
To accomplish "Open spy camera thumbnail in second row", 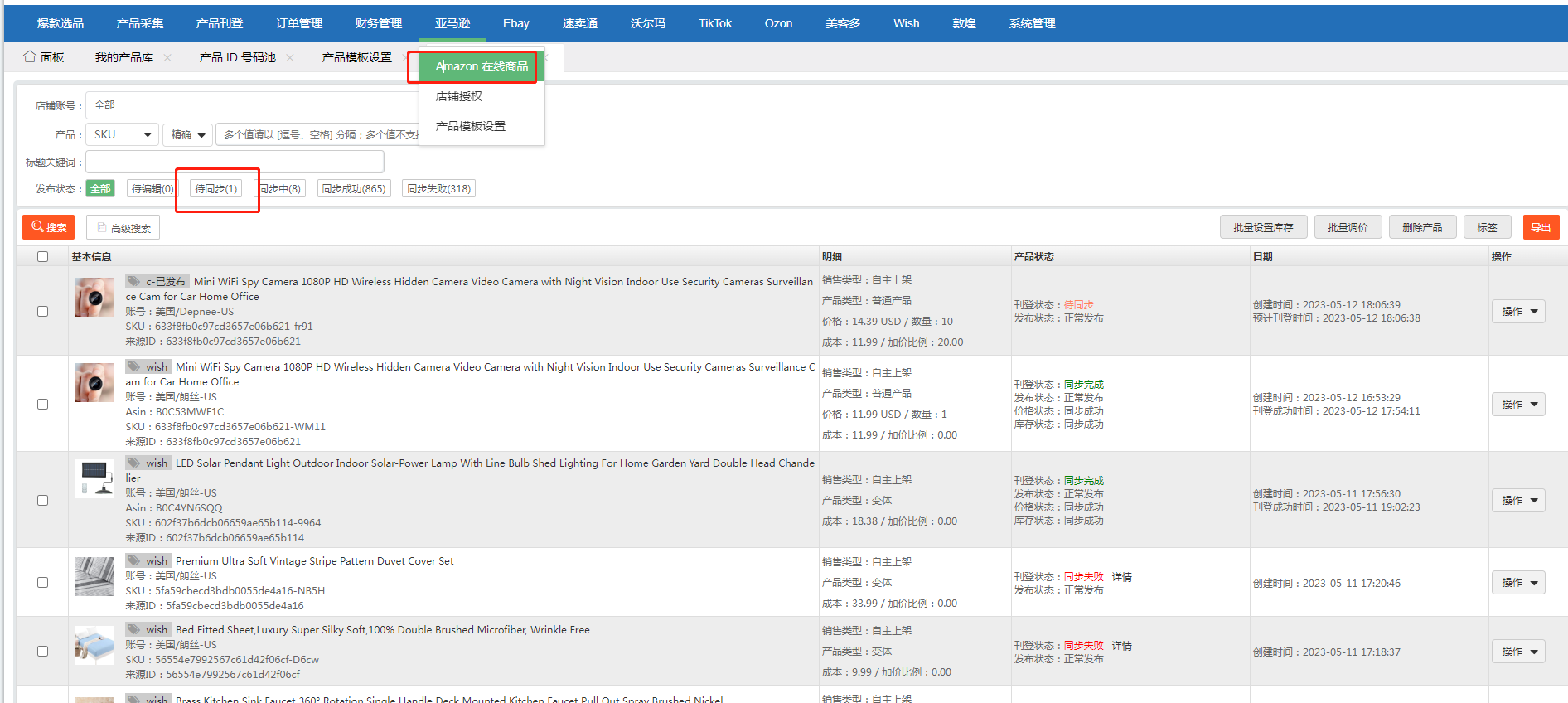I will [x=94, y=382].
